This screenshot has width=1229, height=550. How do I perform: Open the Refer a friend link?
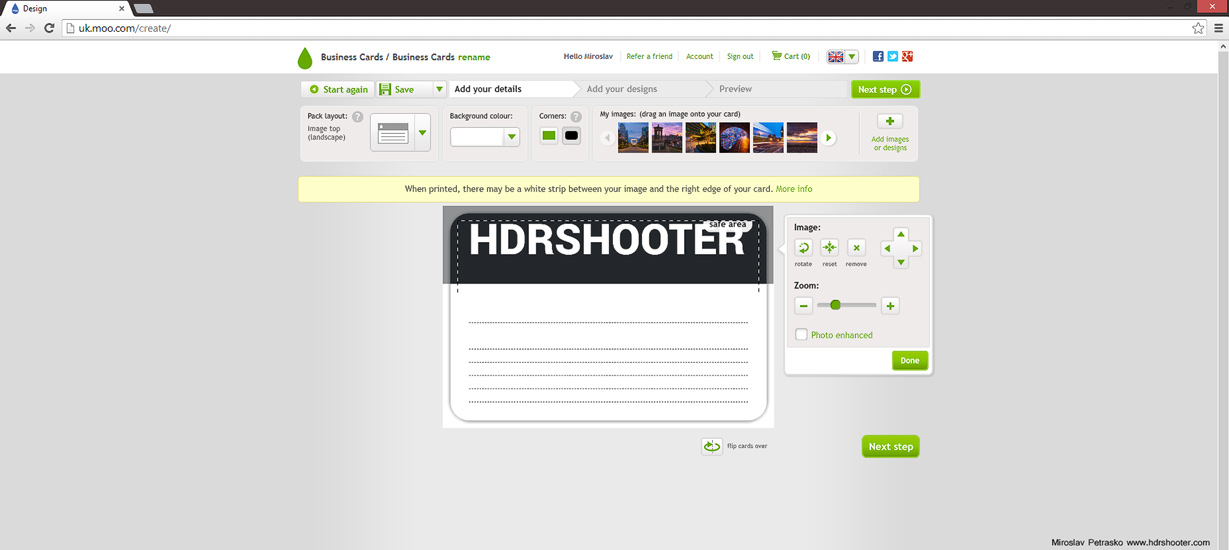click(x=649, y=56)
